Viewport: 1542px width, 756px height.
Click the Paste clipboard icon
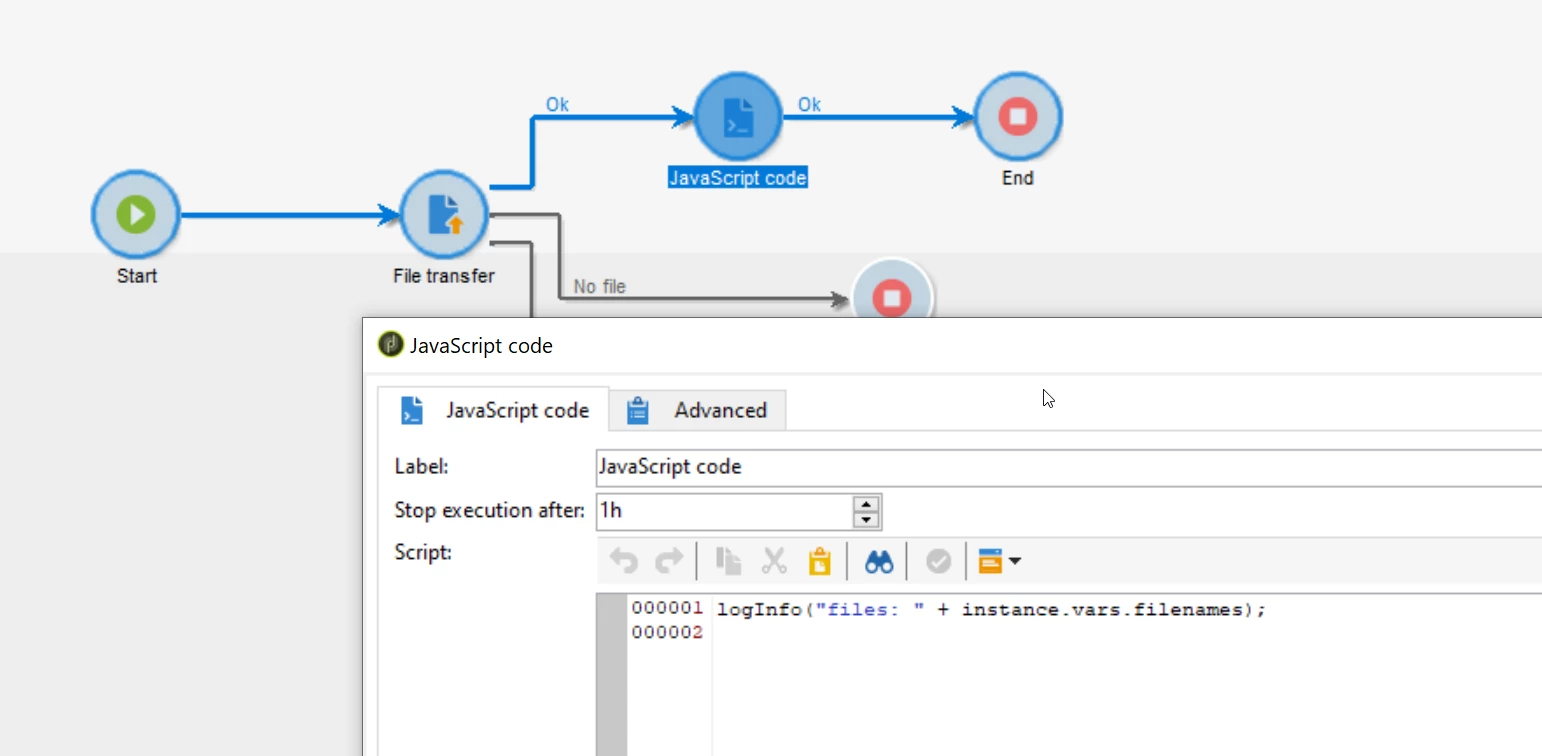[x=819, y=561]
